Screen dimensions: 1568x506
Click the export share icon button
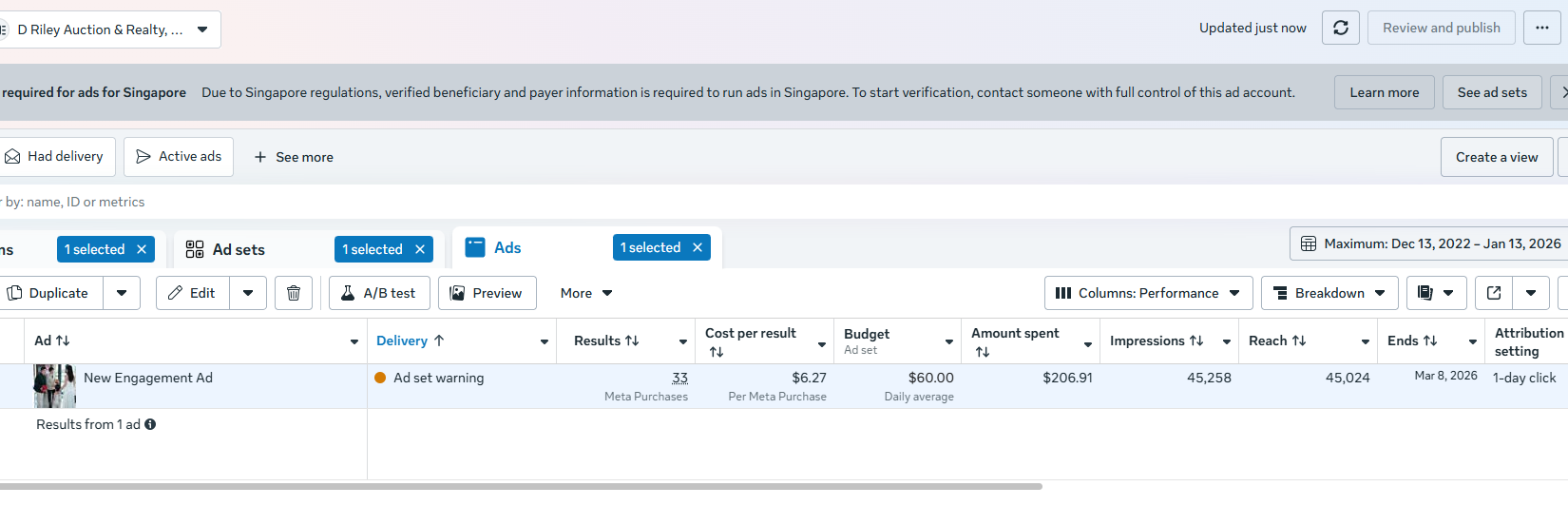[x=1494, y=293]
